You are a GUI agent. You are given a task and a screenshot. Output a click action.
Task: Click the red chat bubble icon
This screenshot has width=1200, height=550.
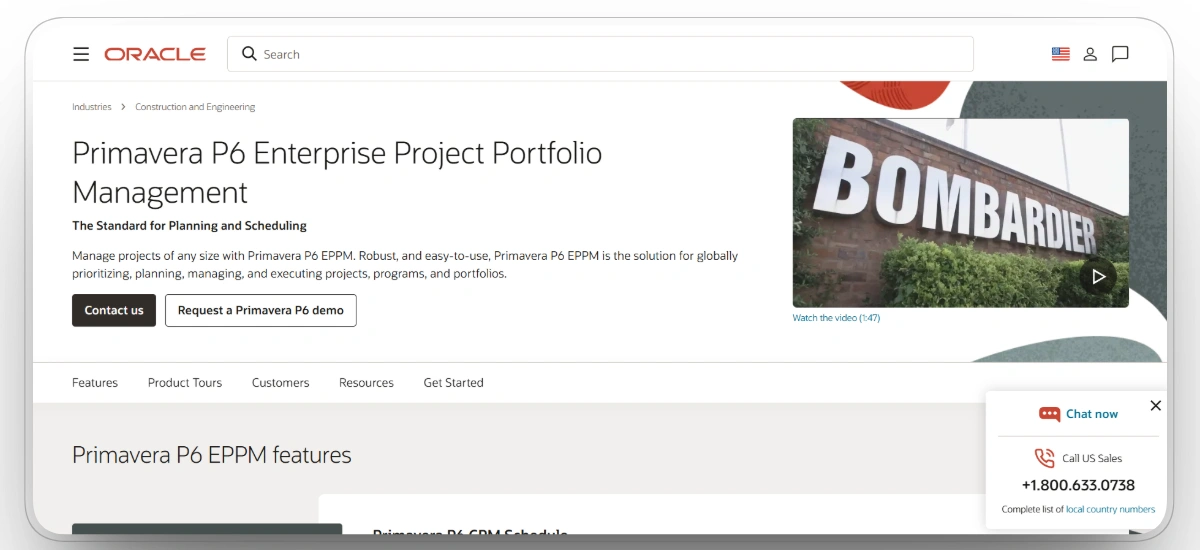pos(1049,414)
